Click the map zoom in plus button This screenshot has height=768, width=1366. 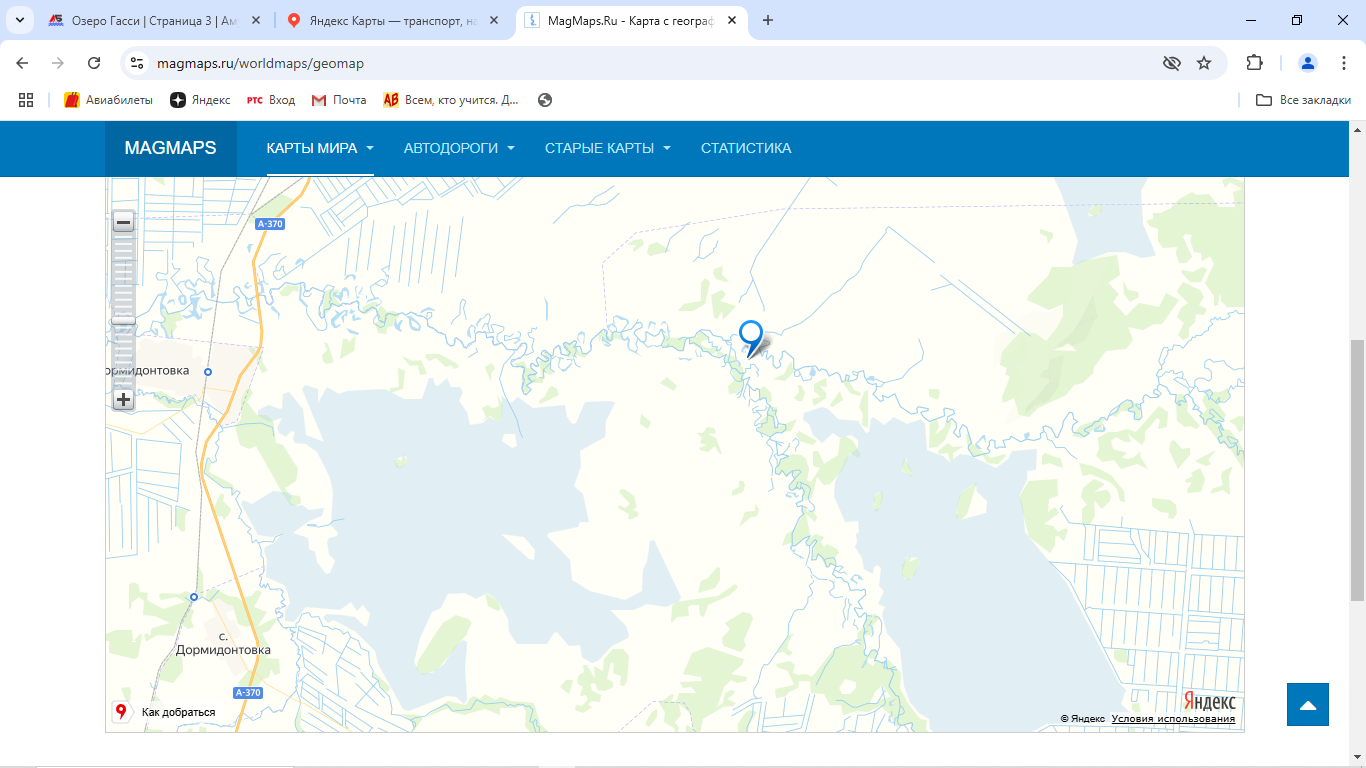[123, 400]
